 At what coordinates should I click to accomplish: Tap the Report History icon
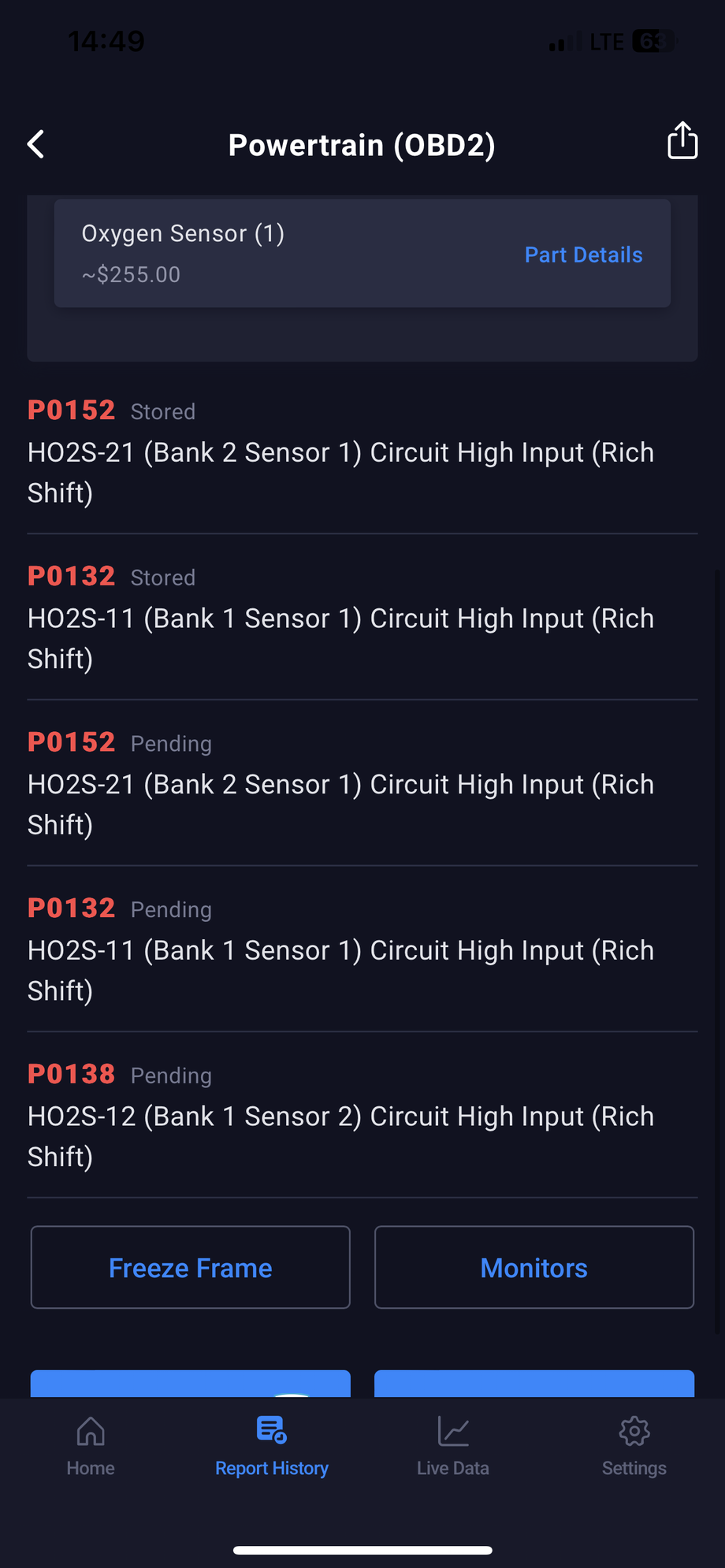(x=272, y=1430)
